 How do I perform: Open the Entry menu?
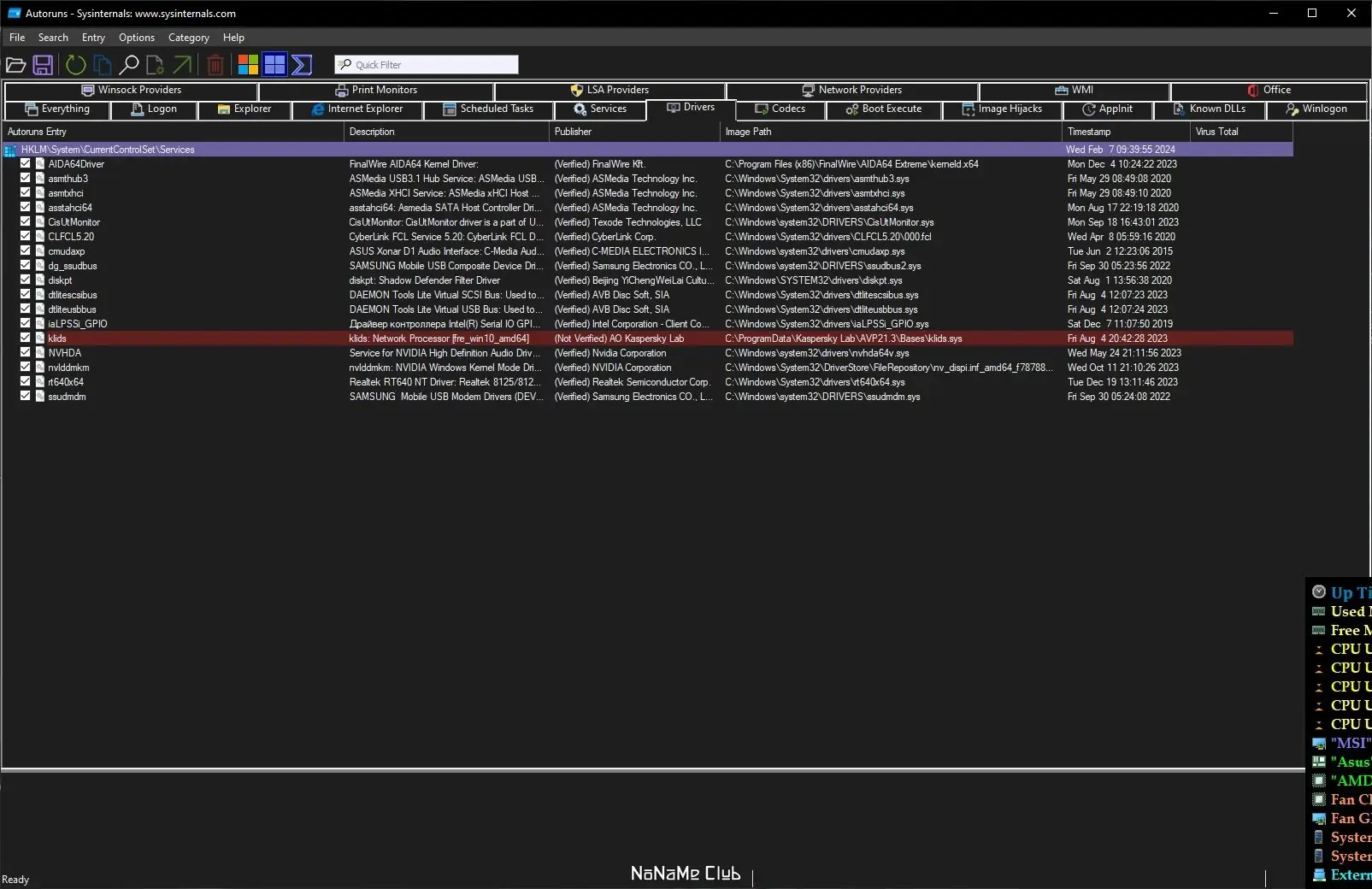click(x=93, y=38)
